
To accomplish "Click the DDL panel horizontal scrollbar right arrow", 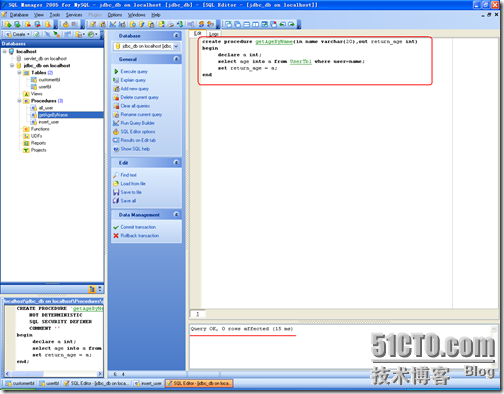I will click(x=99, y=374).
